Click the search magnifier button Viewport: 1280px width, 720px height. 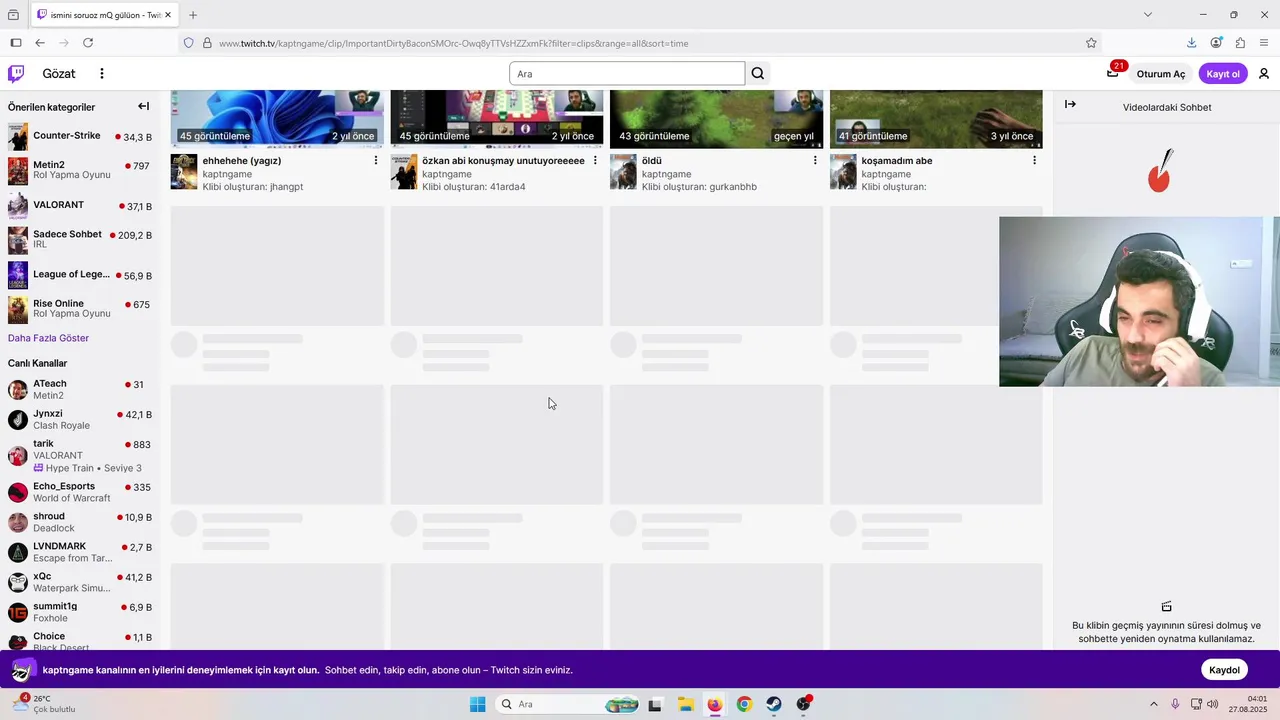click(758, 73)
